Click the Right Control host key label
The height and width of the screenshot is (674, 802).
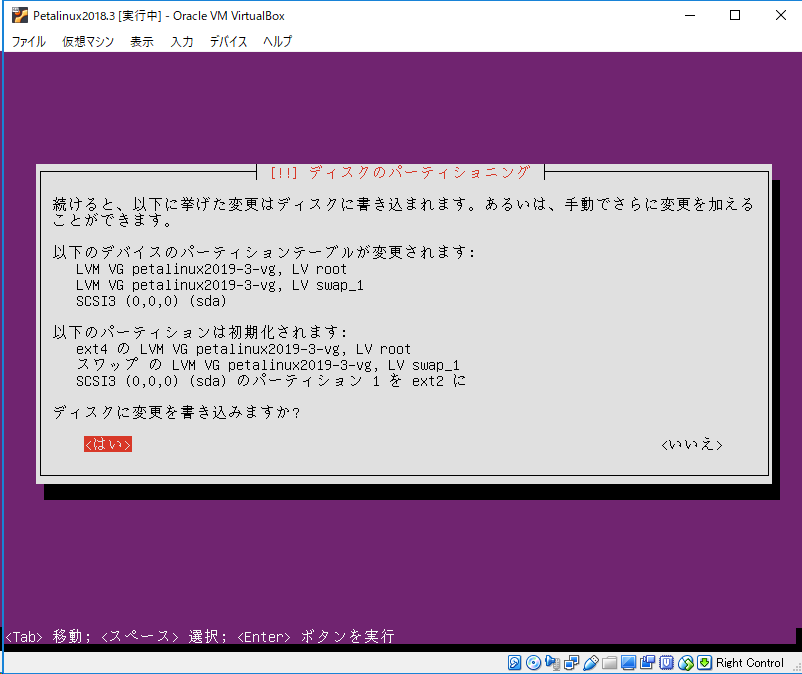pyautogui.click(x=749, y=662)
